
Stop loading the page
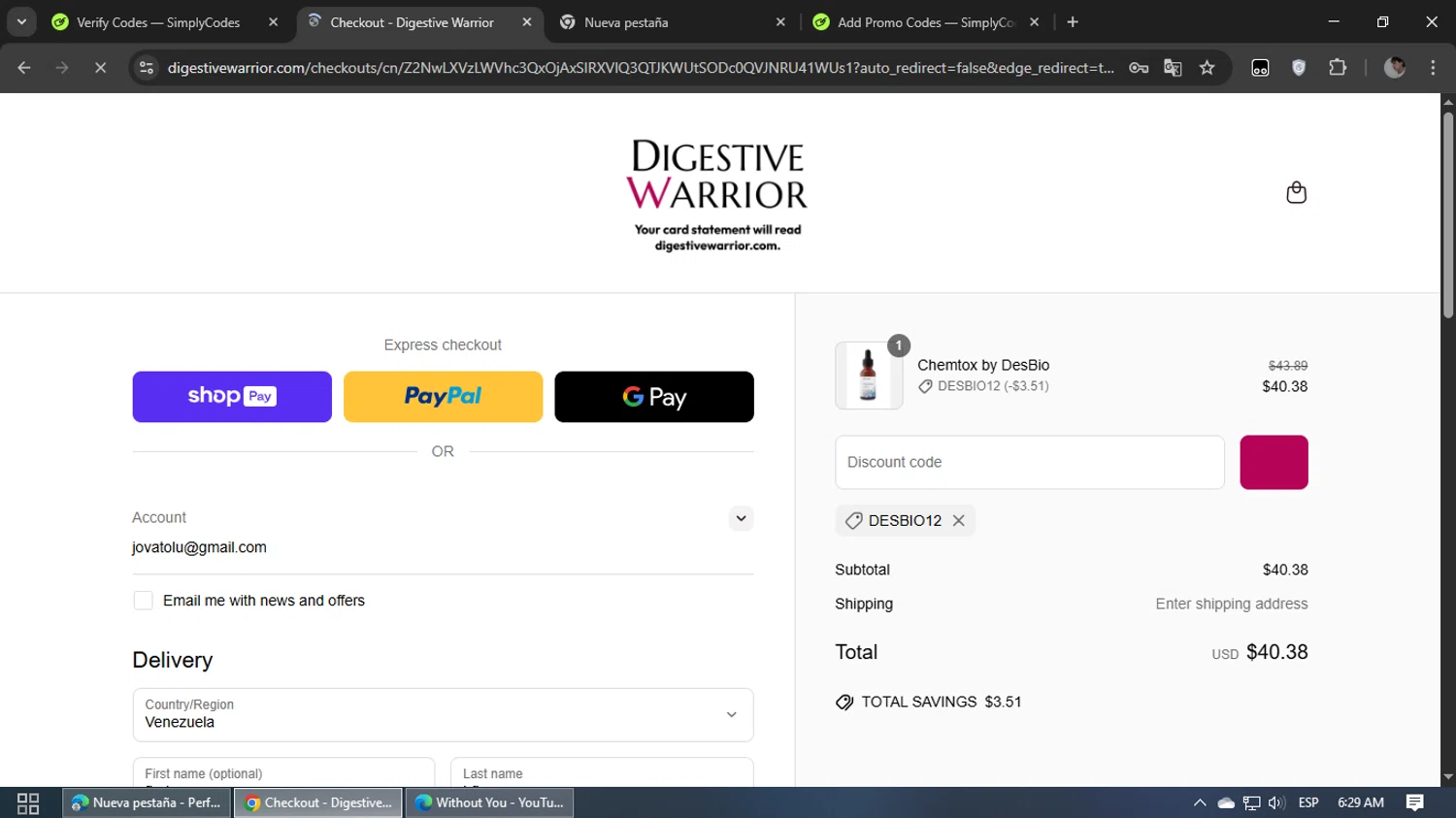[x=100, y=68]
